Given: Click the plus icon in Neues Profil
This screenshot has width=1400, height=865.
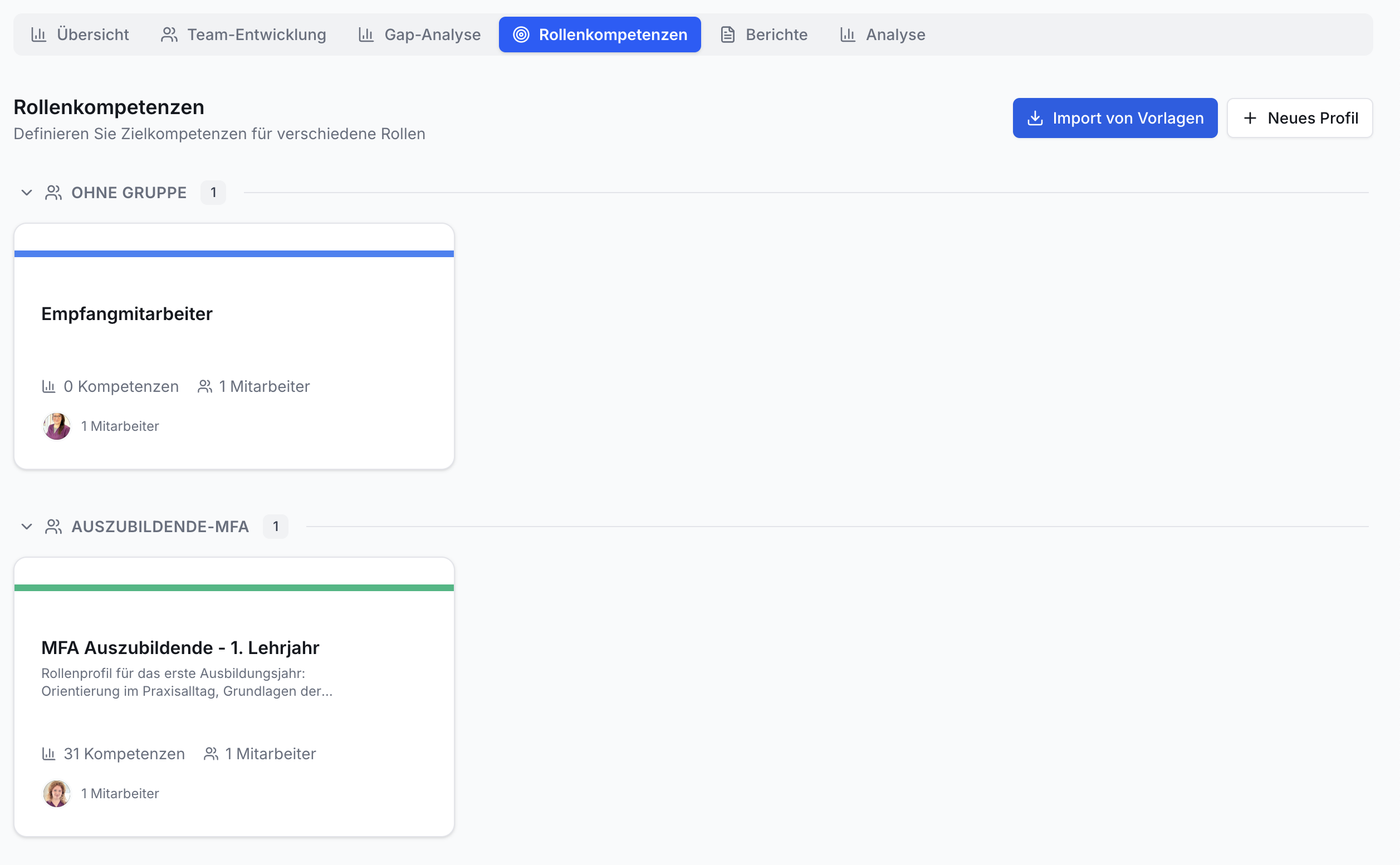Looking at the screenshot, I should point(1250,118).
